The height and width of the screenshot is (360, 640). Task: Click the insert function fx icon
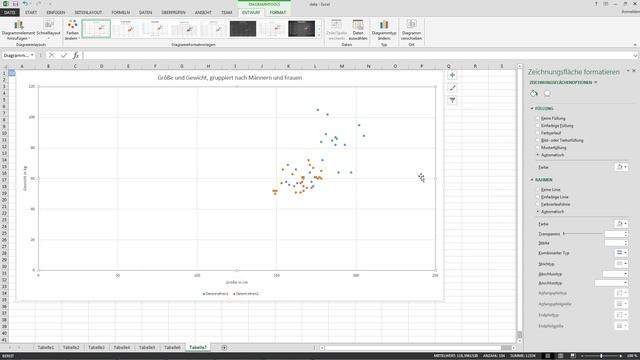tap(76, 55)
